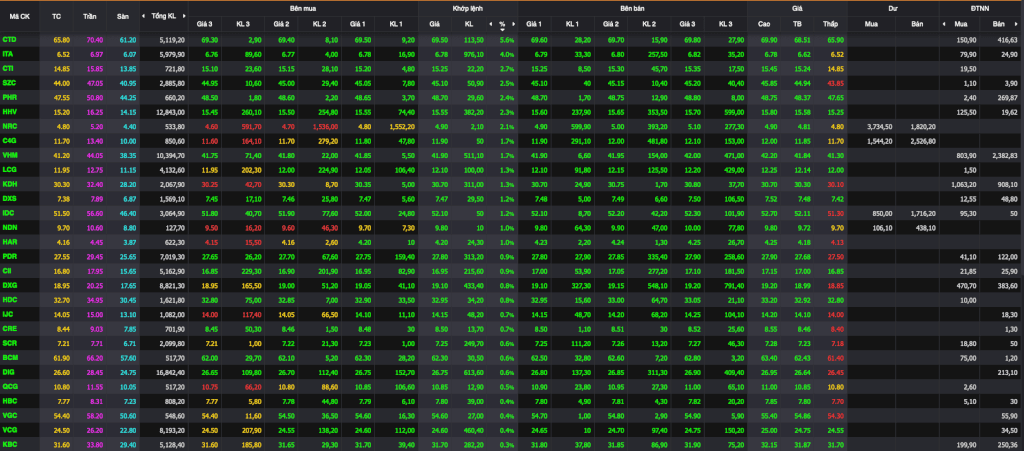
Task: Select NRC surplus buy 3,734,50
Action: tap(880, 126)
